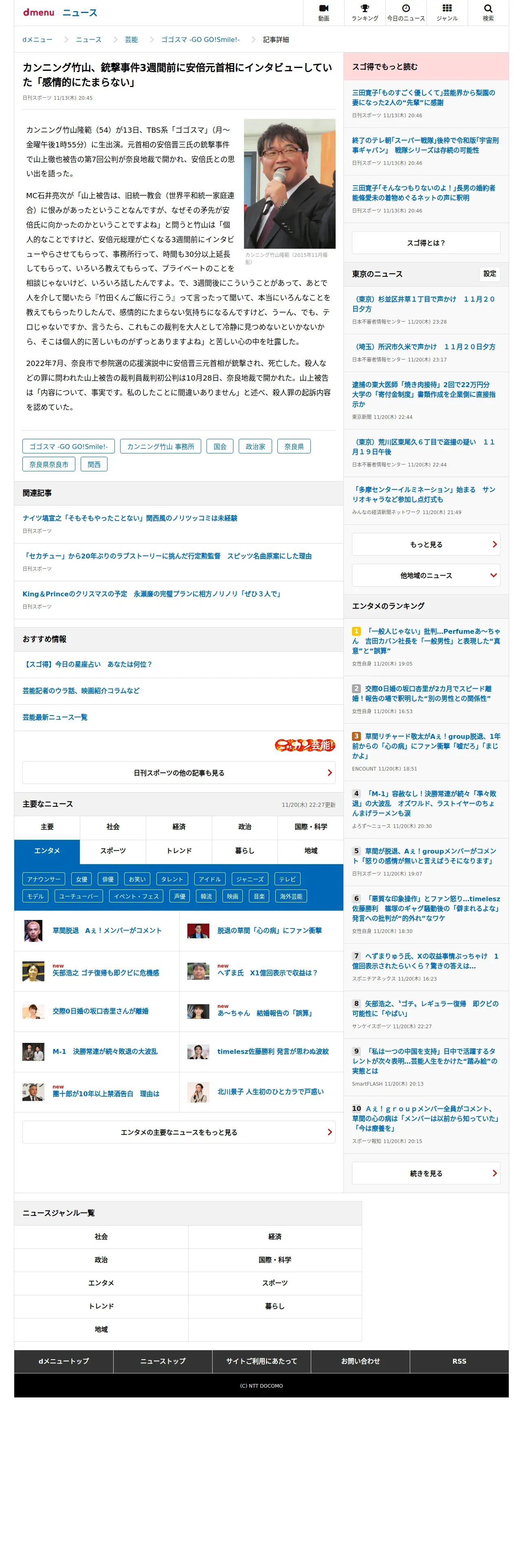The image size is (523, 1568).
Task: Go to 芸能 breadcrumb
Action: (x=131, y=39)
